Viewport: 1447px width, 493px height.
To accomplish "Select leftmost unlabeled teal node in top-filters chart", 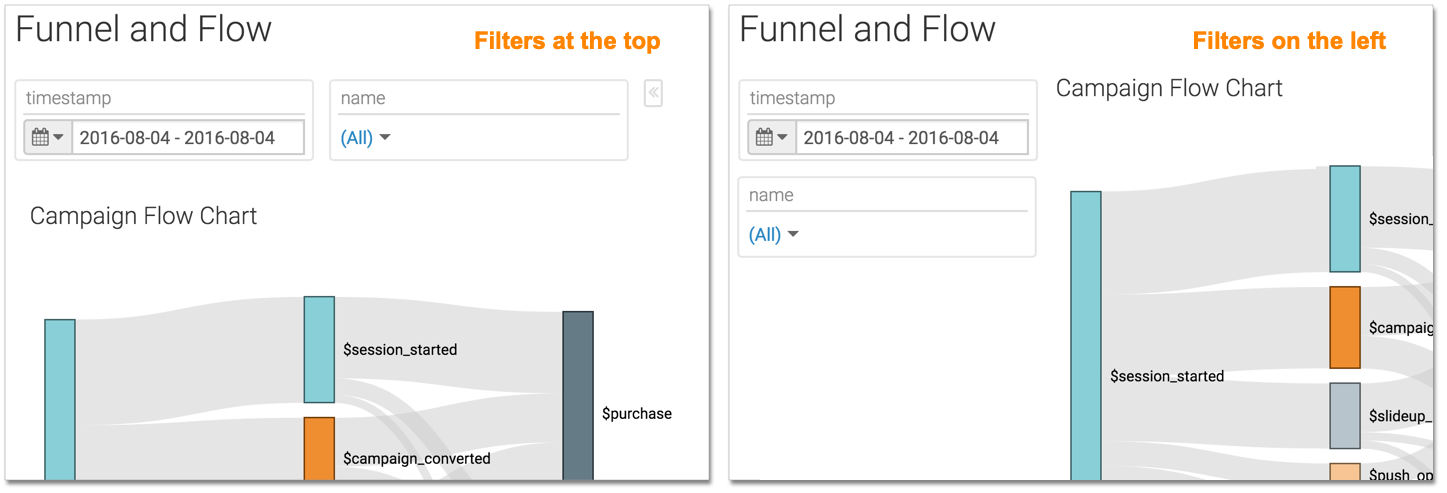I will (60, 399).
